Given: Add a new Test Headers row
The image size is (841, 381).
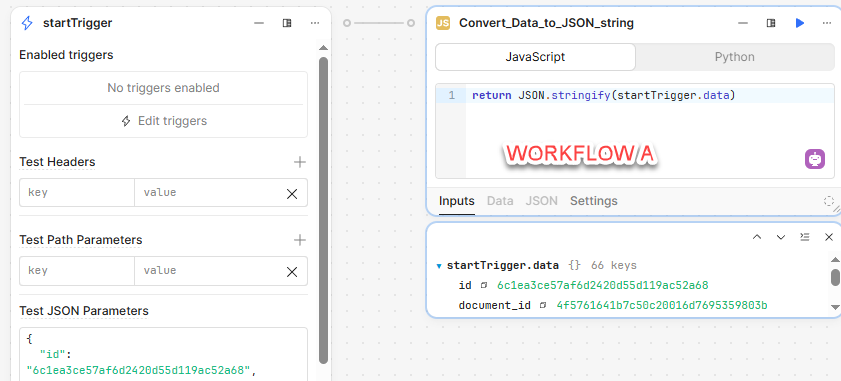Looking at the screenshot, I should click(x=300, y=162).
